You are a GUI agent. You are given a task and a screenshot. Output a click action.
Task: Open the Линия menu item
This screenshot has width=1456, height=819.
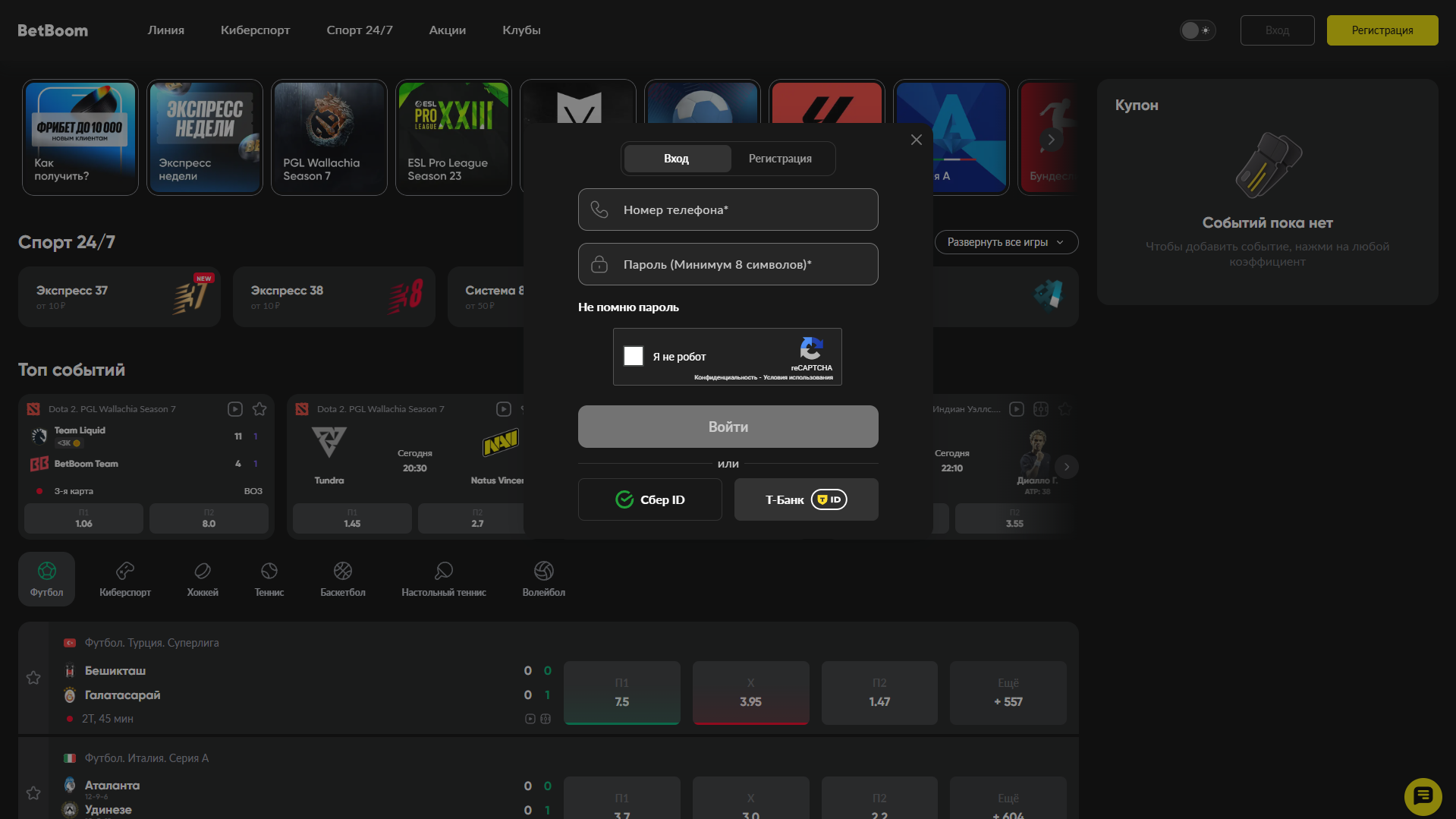(166, 30)
